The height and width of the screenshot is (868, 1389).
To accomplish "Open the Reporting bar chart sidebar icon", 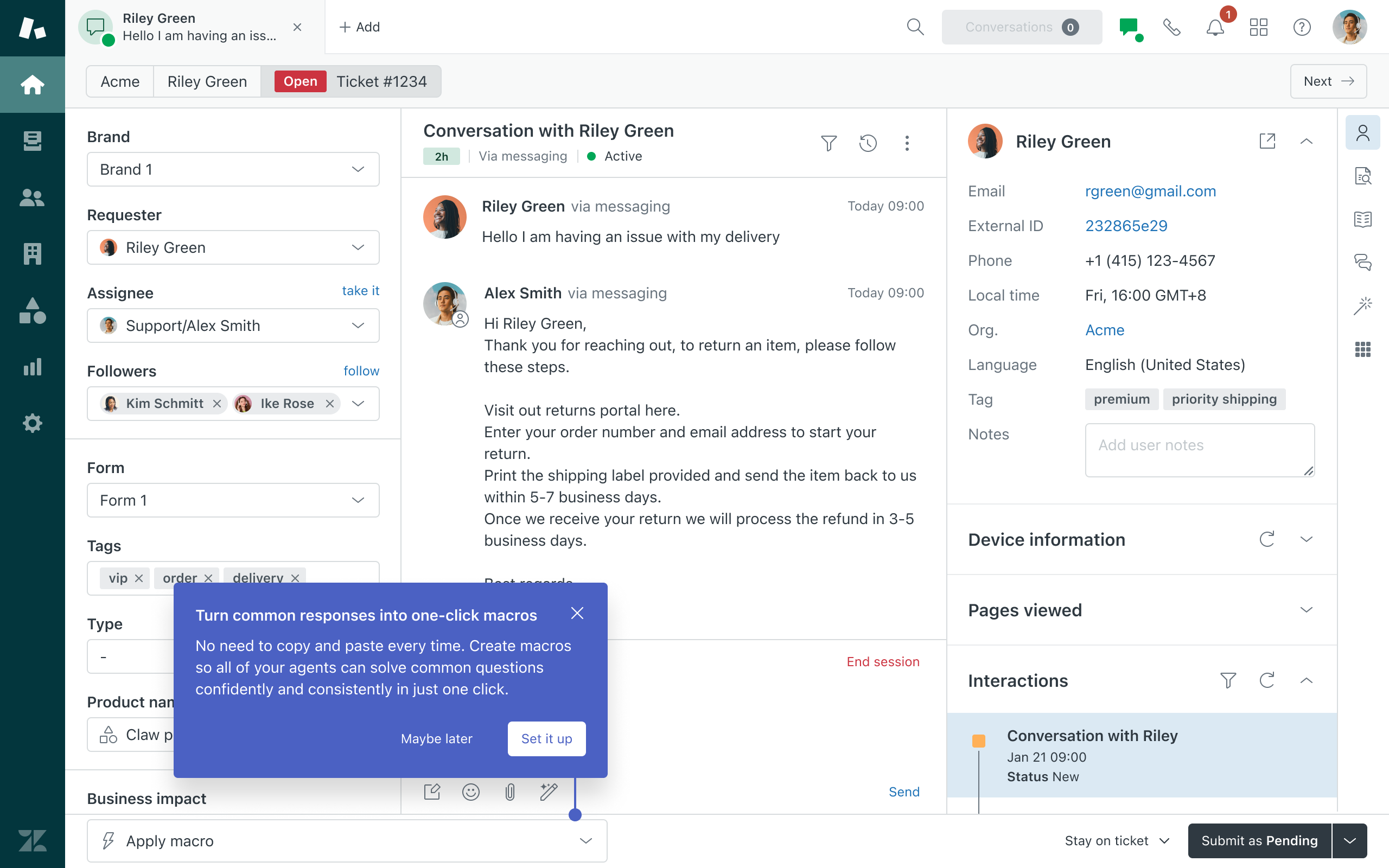I will pyautogui.click(x=32, y=366).
